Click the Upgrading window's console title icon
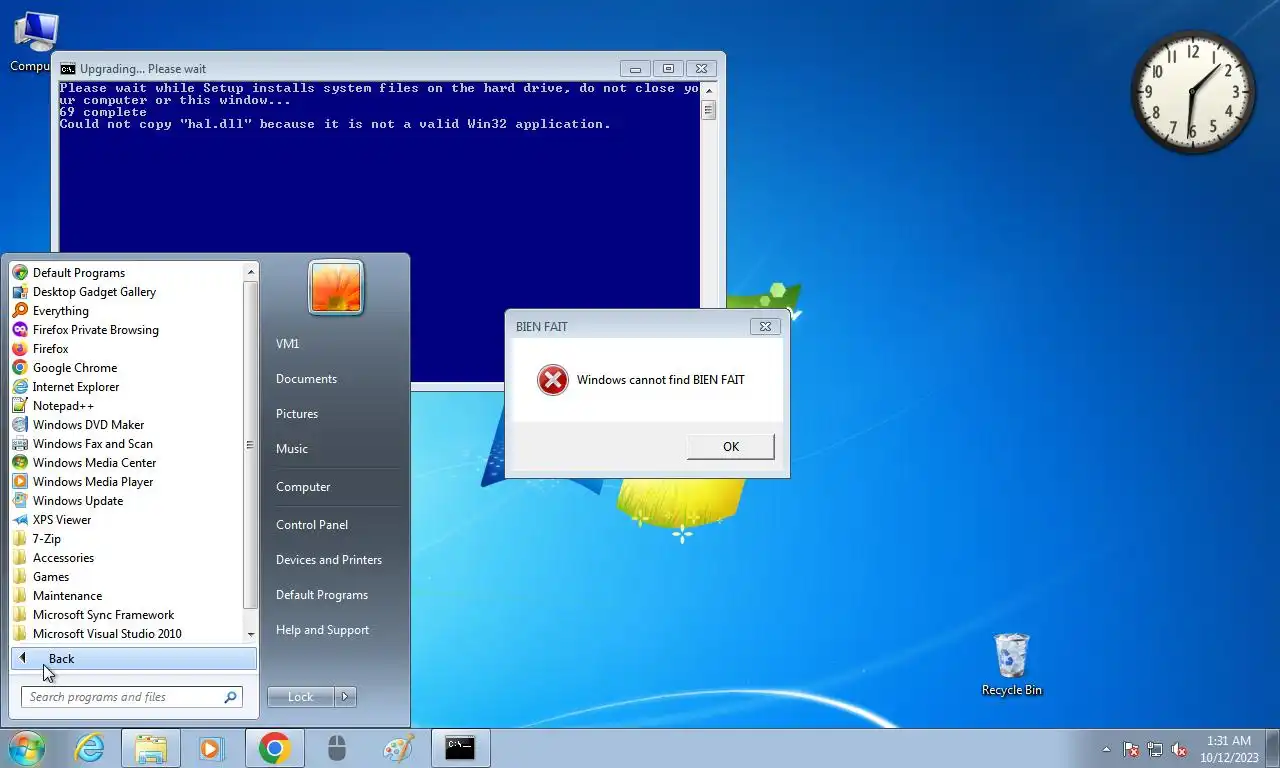Screen dimensions: 1280x768 click(x=68, y=69)
